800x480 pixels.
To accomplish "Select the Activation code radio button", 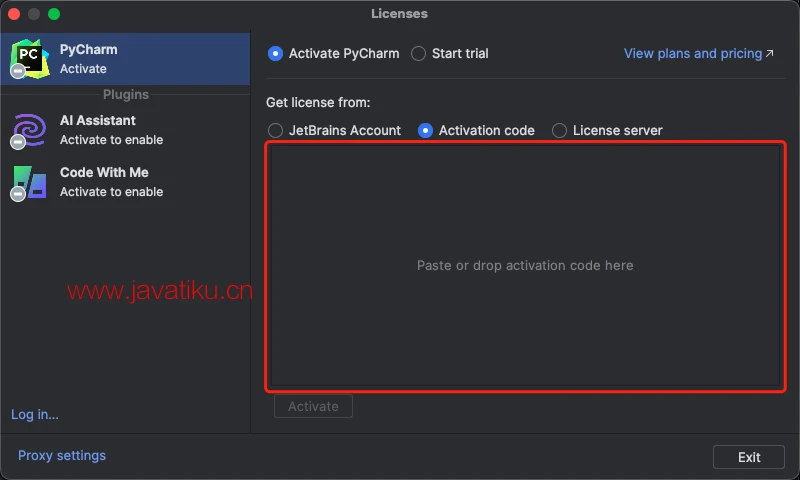I will (x=426, y=131).
